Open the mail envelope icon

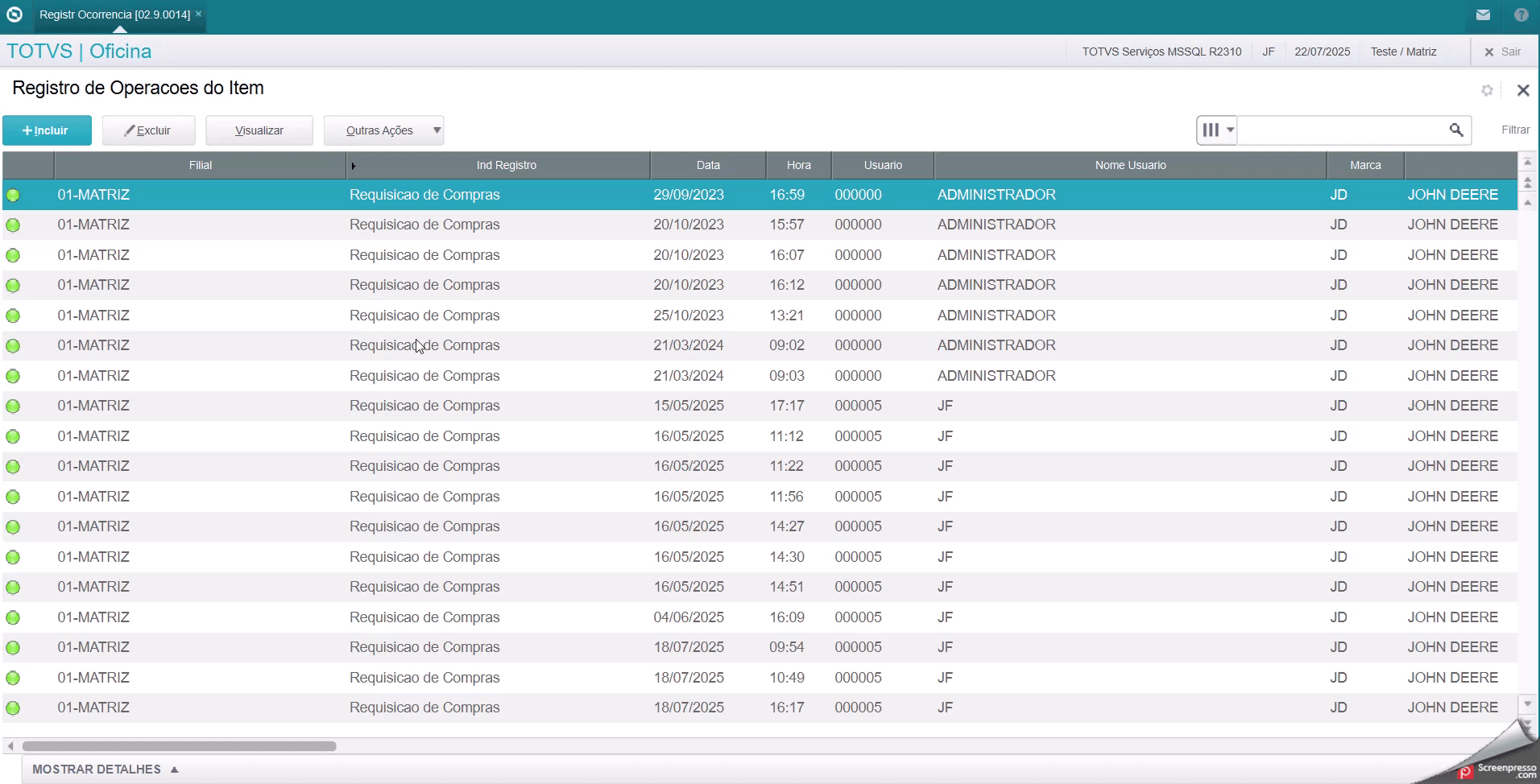[1483, 14]
